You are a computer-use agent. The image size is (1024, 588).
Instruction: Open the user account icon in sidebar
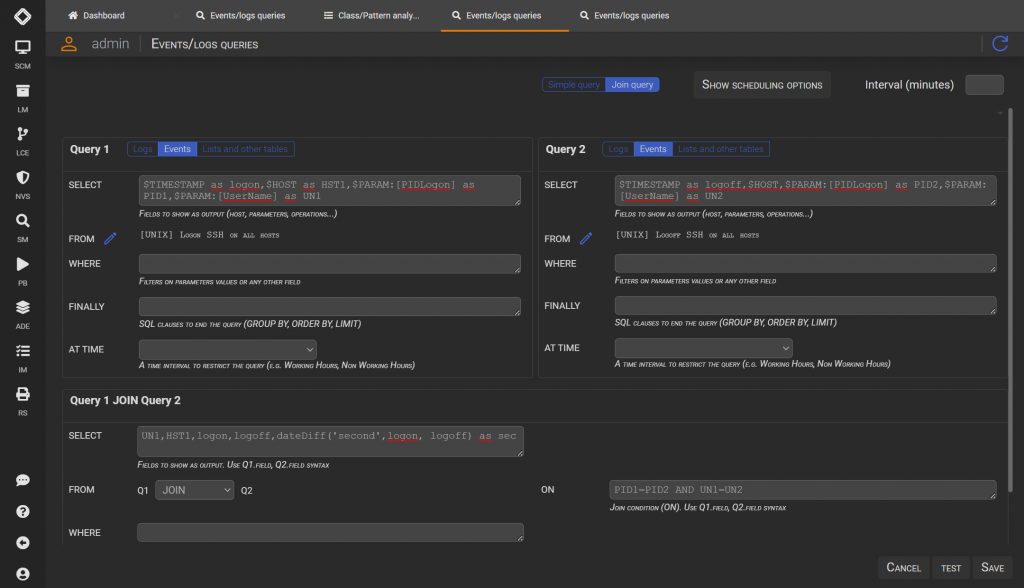(x=22, y=574)
